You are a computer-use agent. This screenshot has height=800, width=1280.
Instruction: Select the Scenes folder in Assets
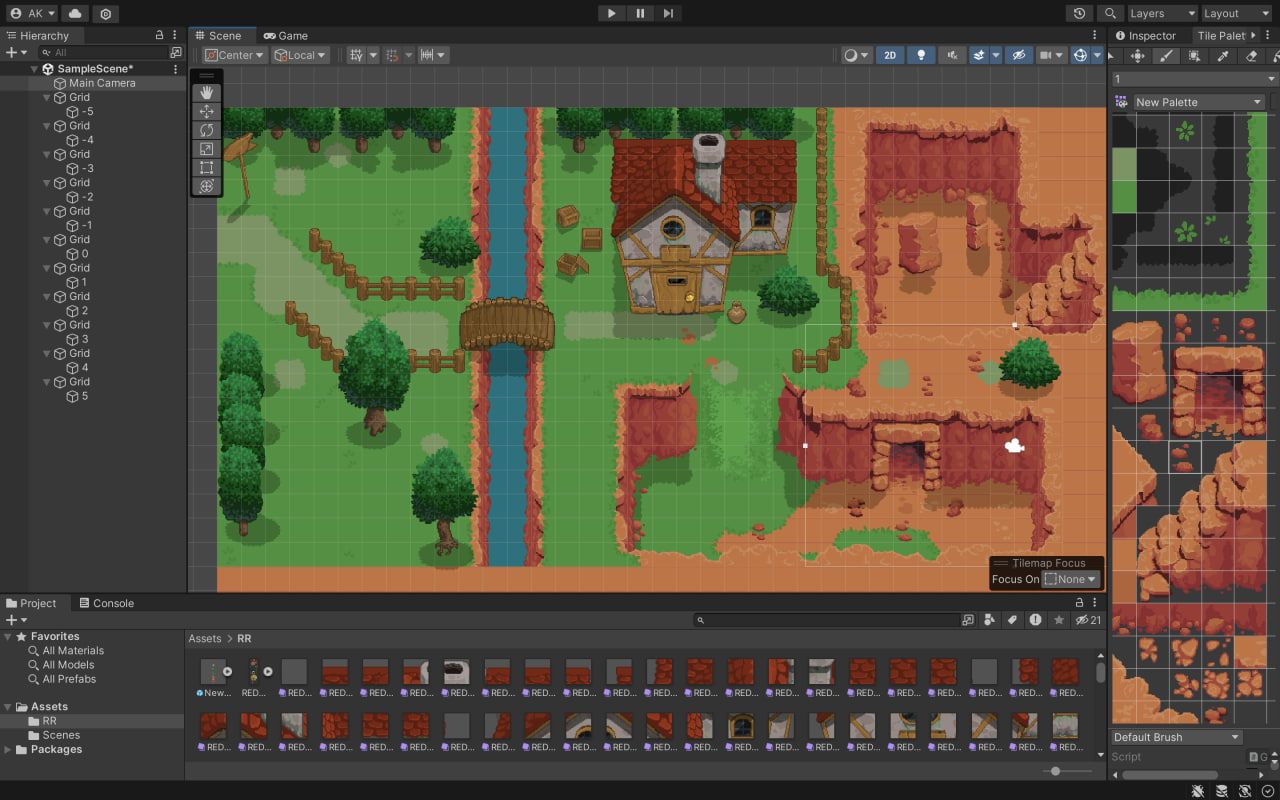61,735
